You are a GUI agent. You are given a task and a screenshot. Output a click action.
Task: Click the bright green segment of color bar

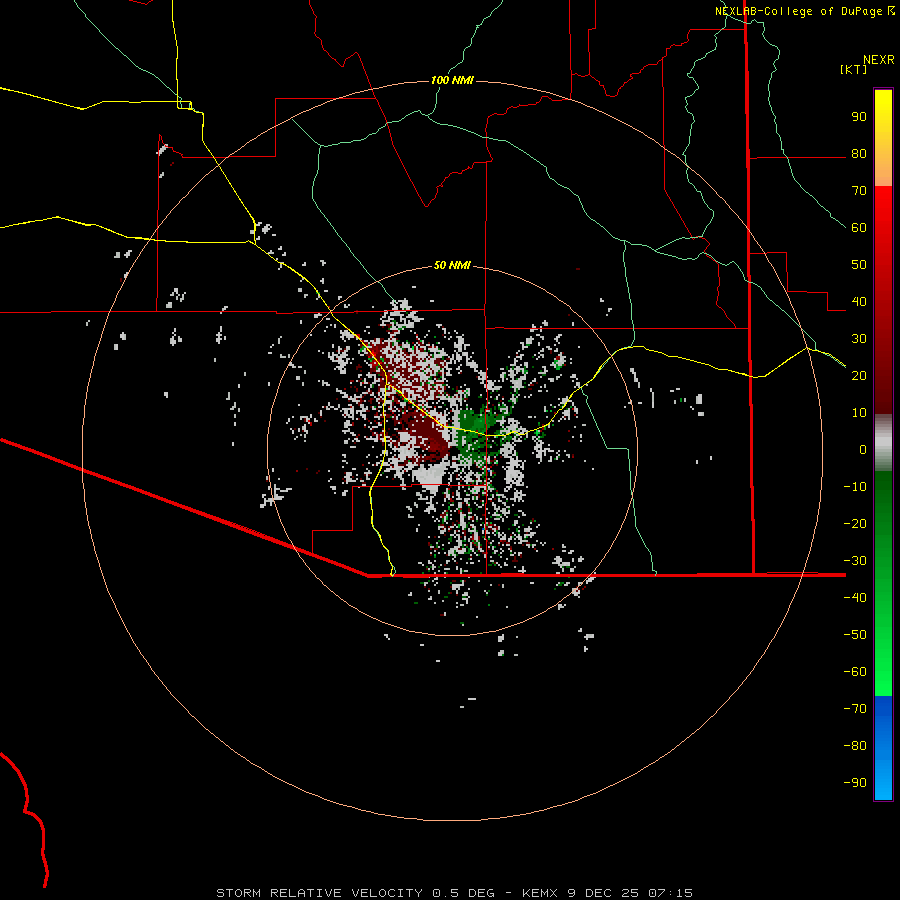pyautogui.click(x=883, y=660)
